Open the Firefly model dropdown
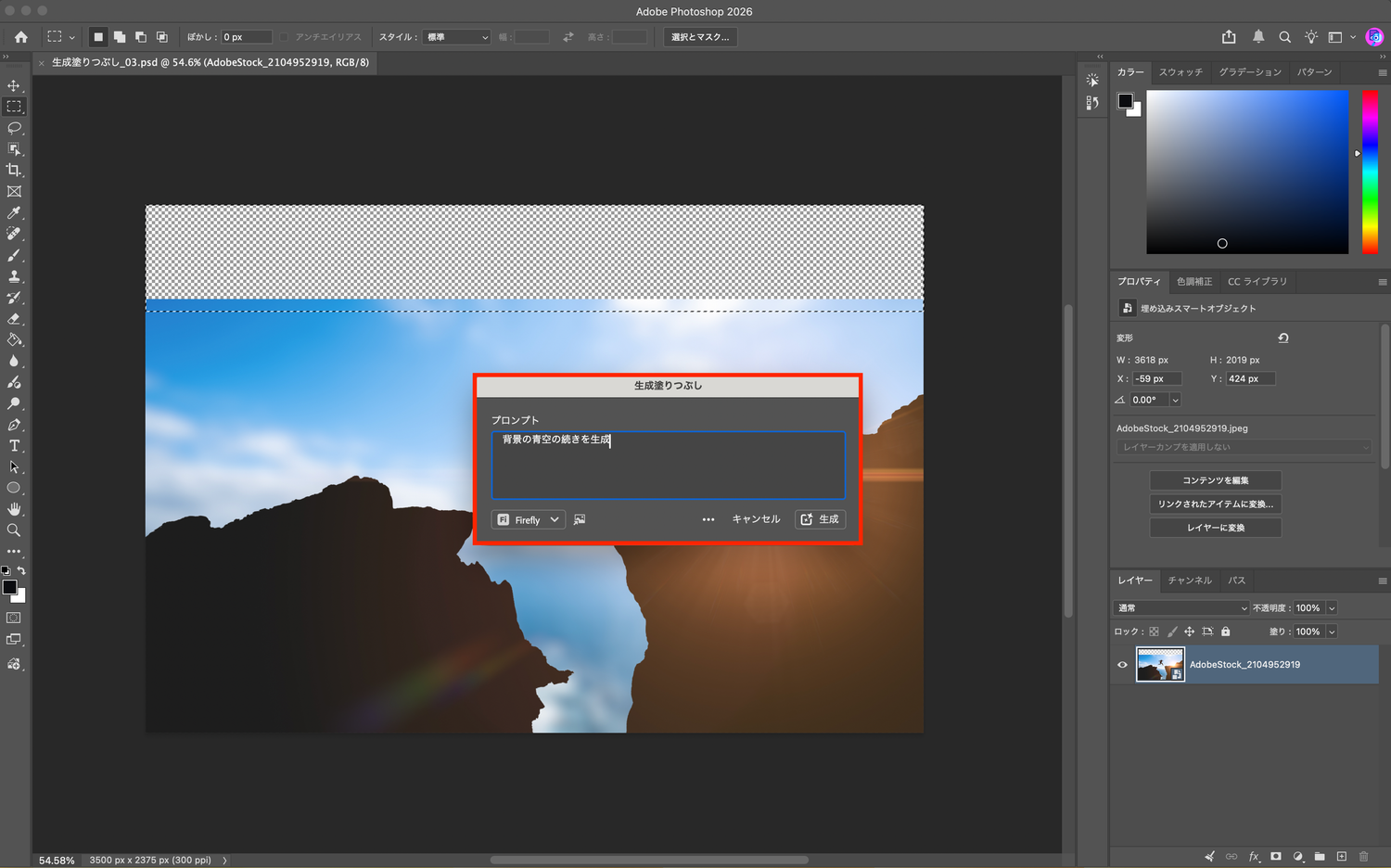 coord(529,519)
